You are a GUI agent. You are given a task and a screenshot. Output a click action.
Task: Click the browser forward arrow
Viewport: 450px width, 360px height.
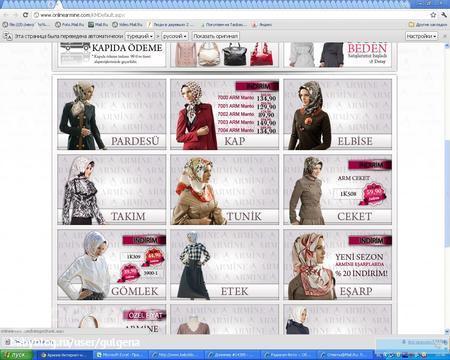(15, 15)
